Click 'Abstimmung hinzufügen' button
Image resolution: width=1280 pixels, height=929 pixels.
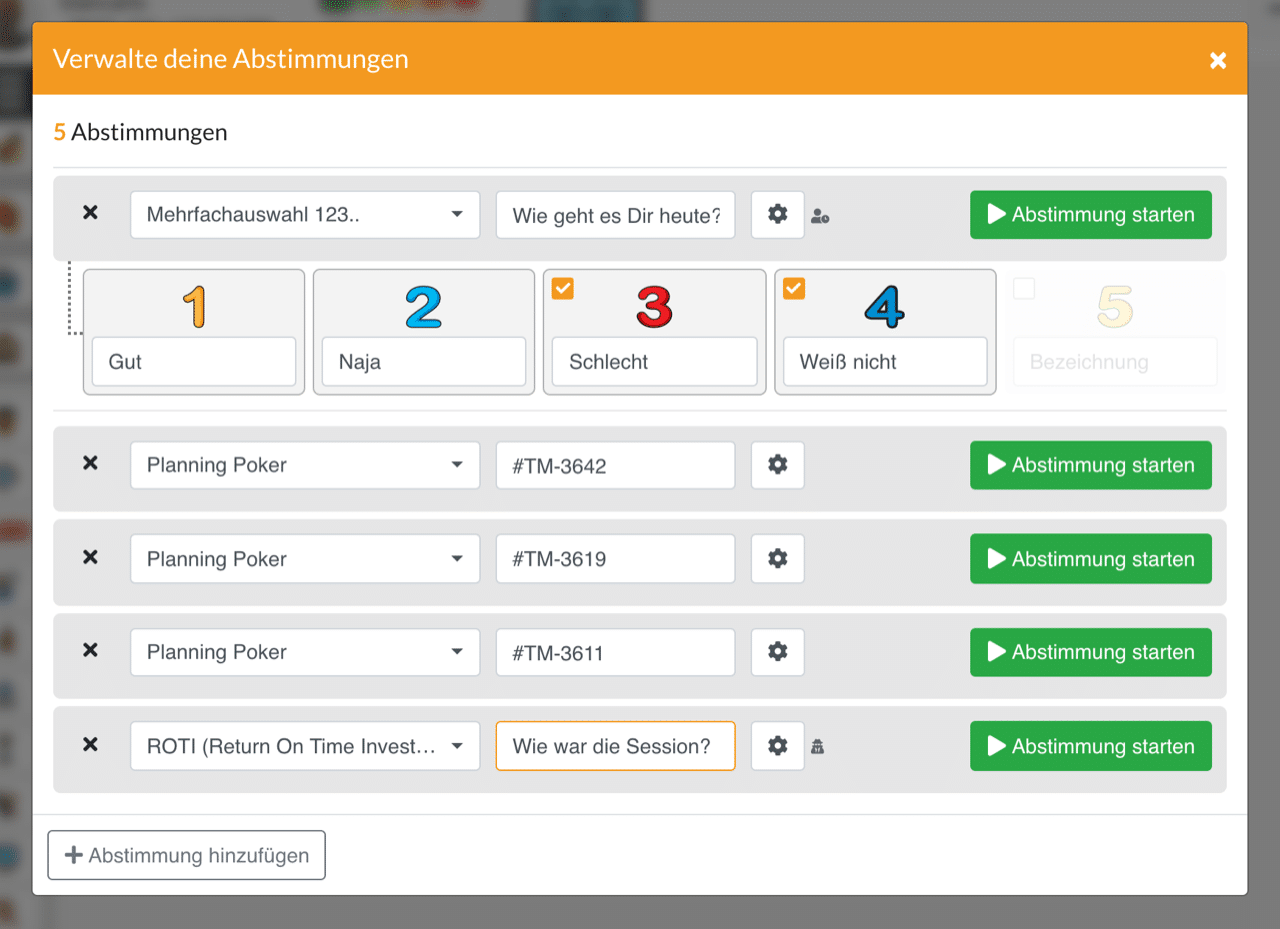pyautogui.click(x=187, y=855)
